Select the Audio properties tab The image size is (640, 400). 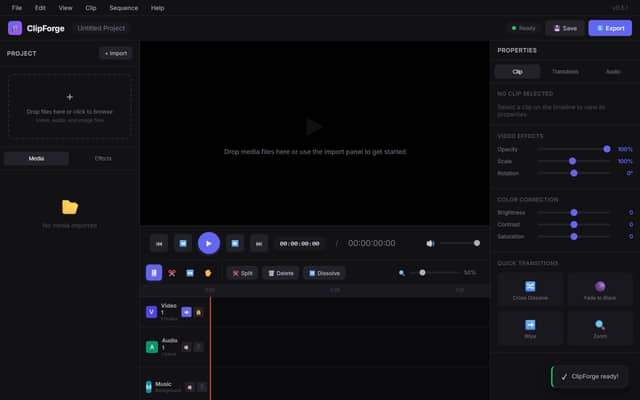[613, 72]
